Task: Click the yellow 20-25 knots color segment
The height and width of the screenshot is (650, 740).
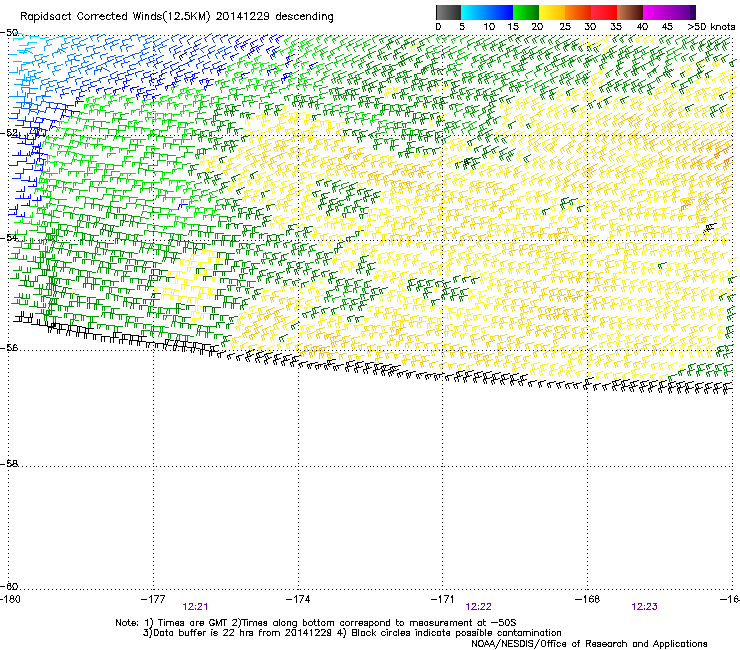Action: (552, 12)
